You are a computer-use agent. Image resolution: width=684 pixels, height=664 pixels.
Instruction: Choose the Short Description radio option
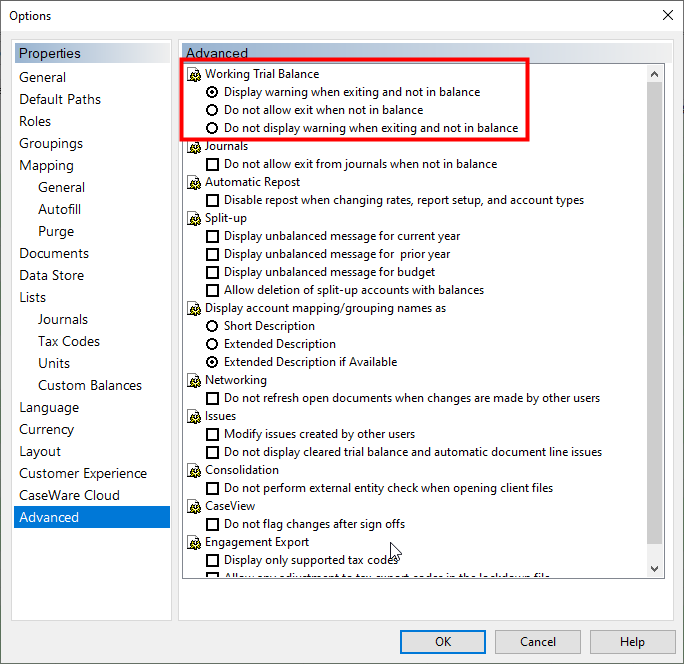point(212,326)
